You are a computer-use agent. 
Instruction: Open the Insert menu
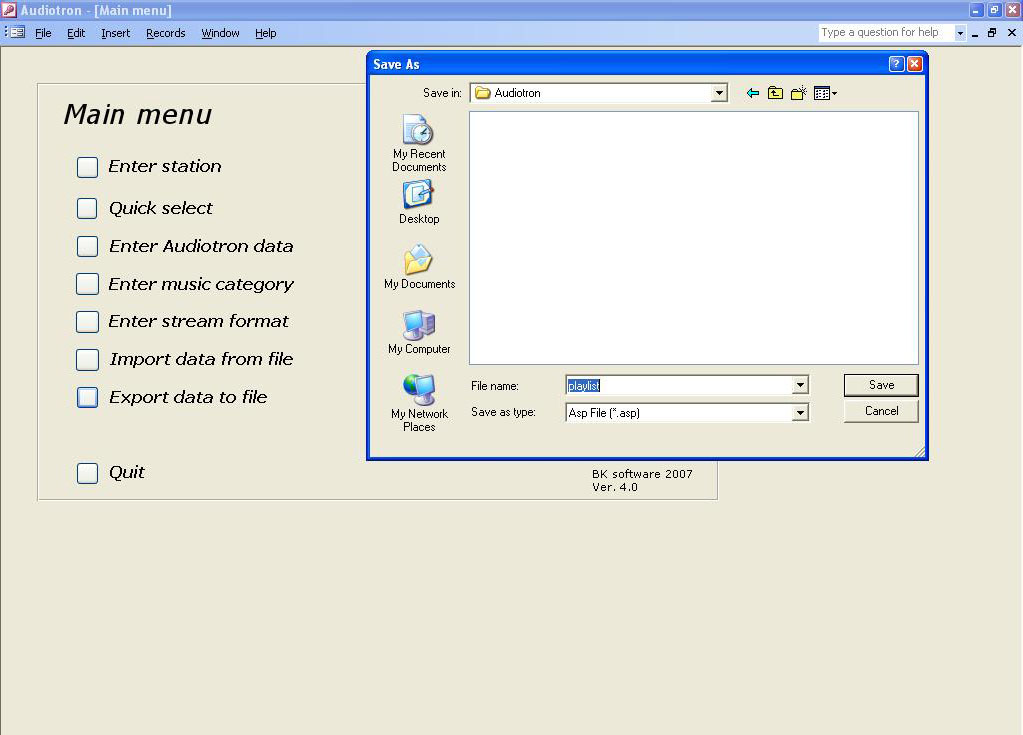click(115, 33)
